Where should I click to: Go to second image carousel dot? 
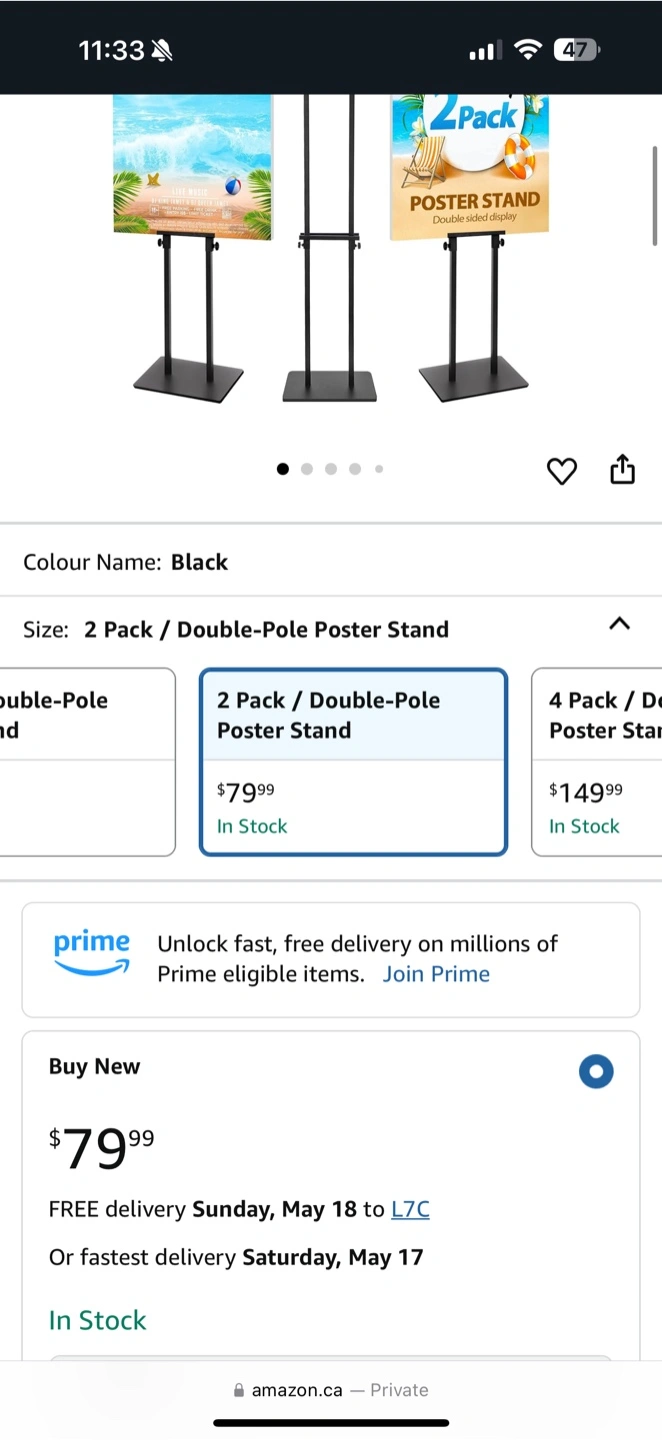(x=307, y=469)
